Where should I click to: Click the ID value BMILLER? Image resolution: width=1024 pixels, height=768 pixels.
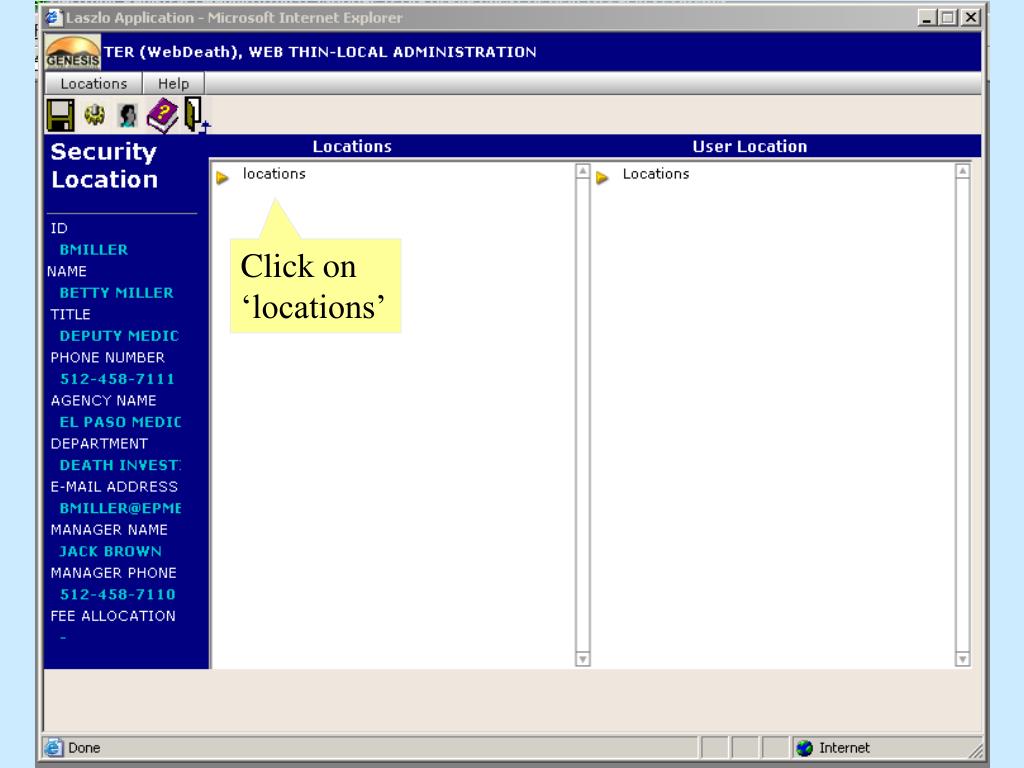coord(94,249)
